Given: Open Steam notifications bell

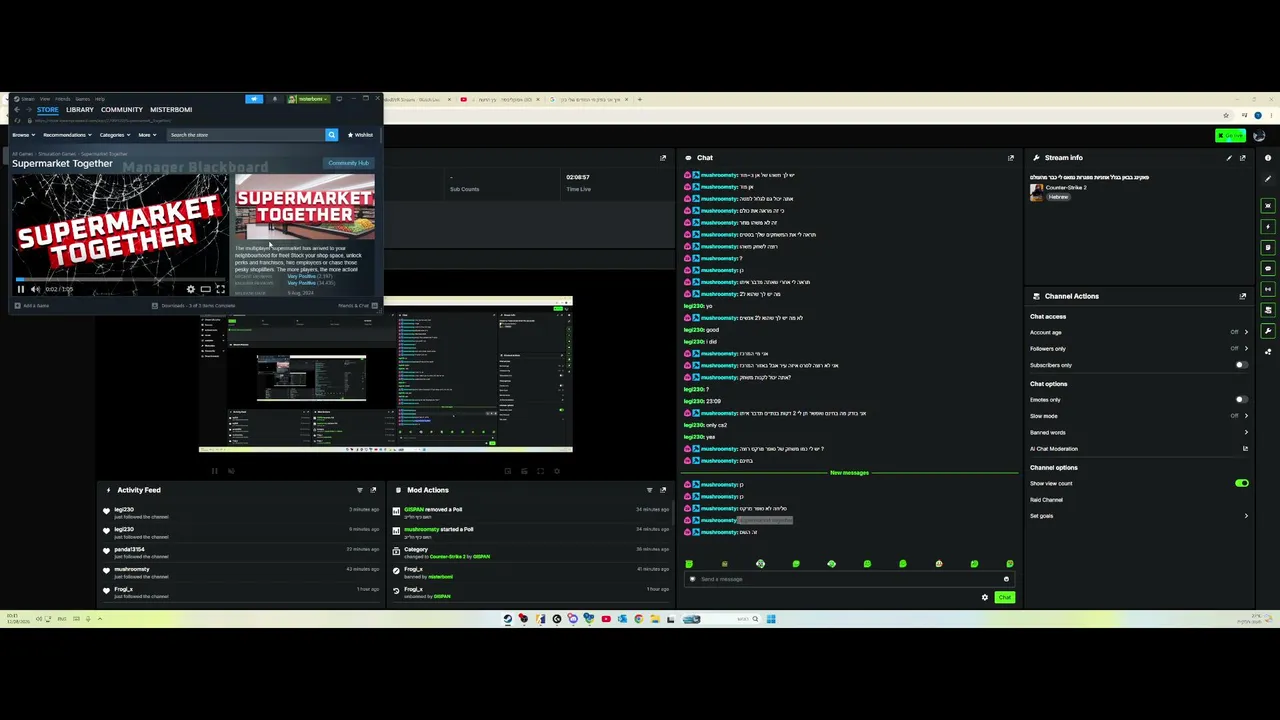Looking at the screenshot, I should click(275, 99).
